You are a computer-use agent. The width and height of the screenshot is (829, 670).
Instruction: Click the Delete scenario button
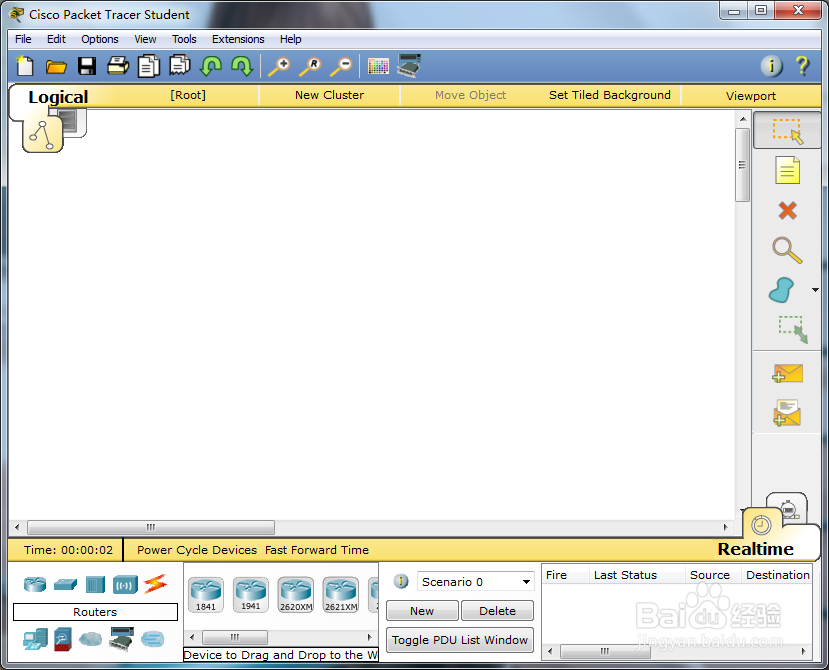click(497, 611)
